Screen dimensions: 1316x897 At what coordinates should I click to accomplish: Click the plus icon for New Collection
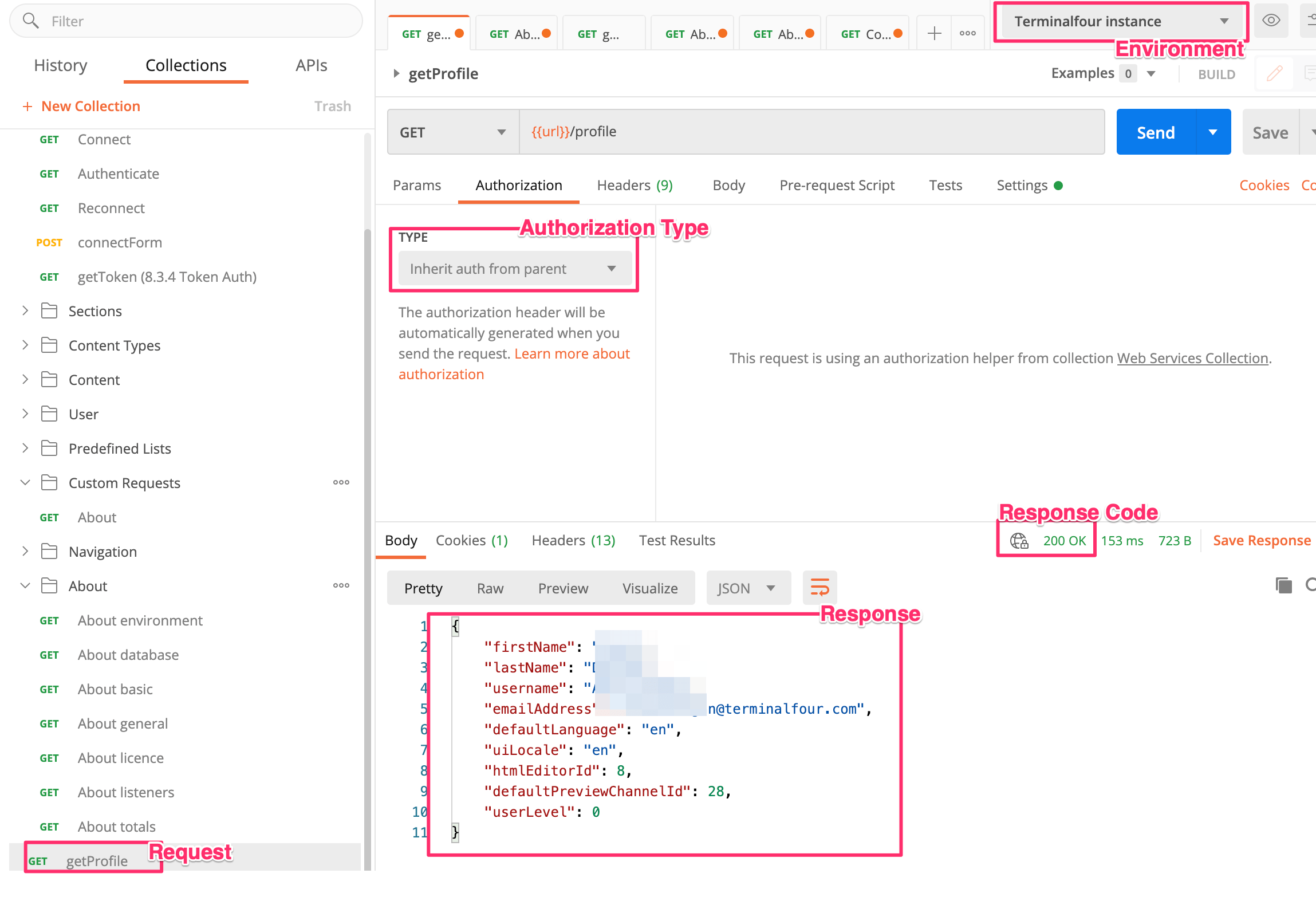tap(27, 107)
